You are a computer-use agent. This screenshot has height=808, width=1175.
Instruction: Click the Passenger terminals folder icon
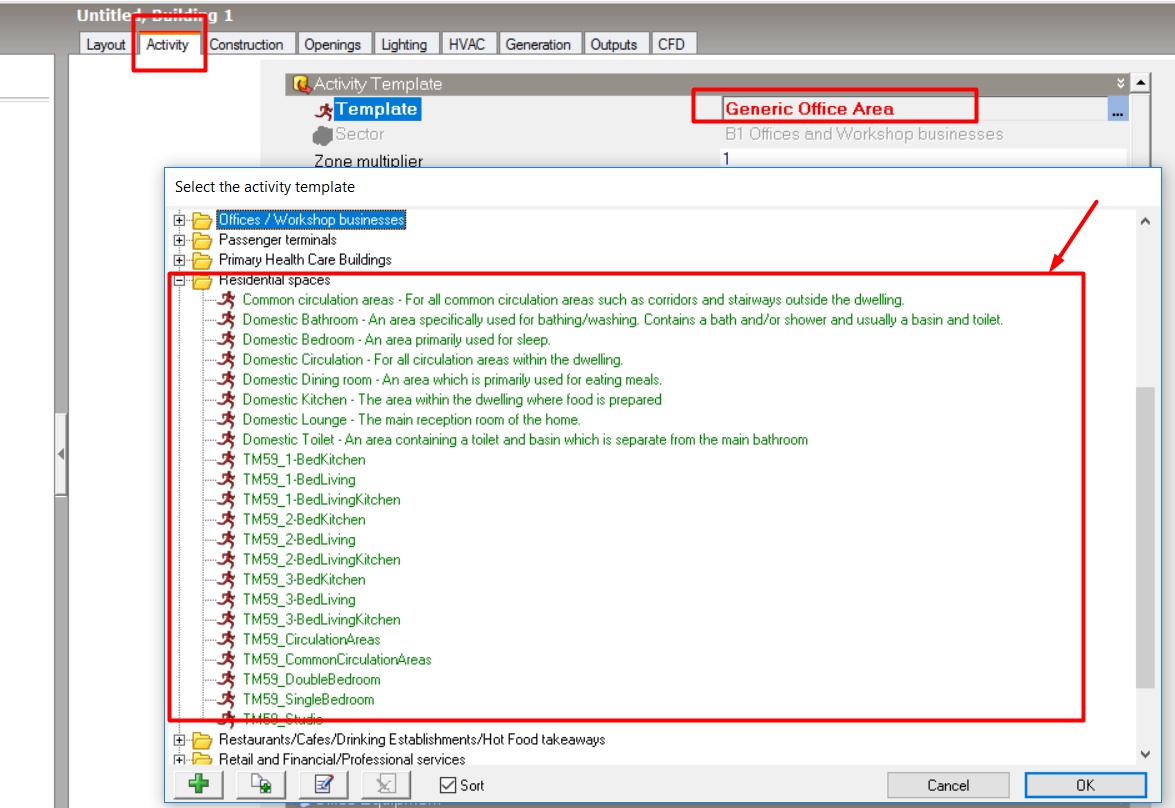202,241
